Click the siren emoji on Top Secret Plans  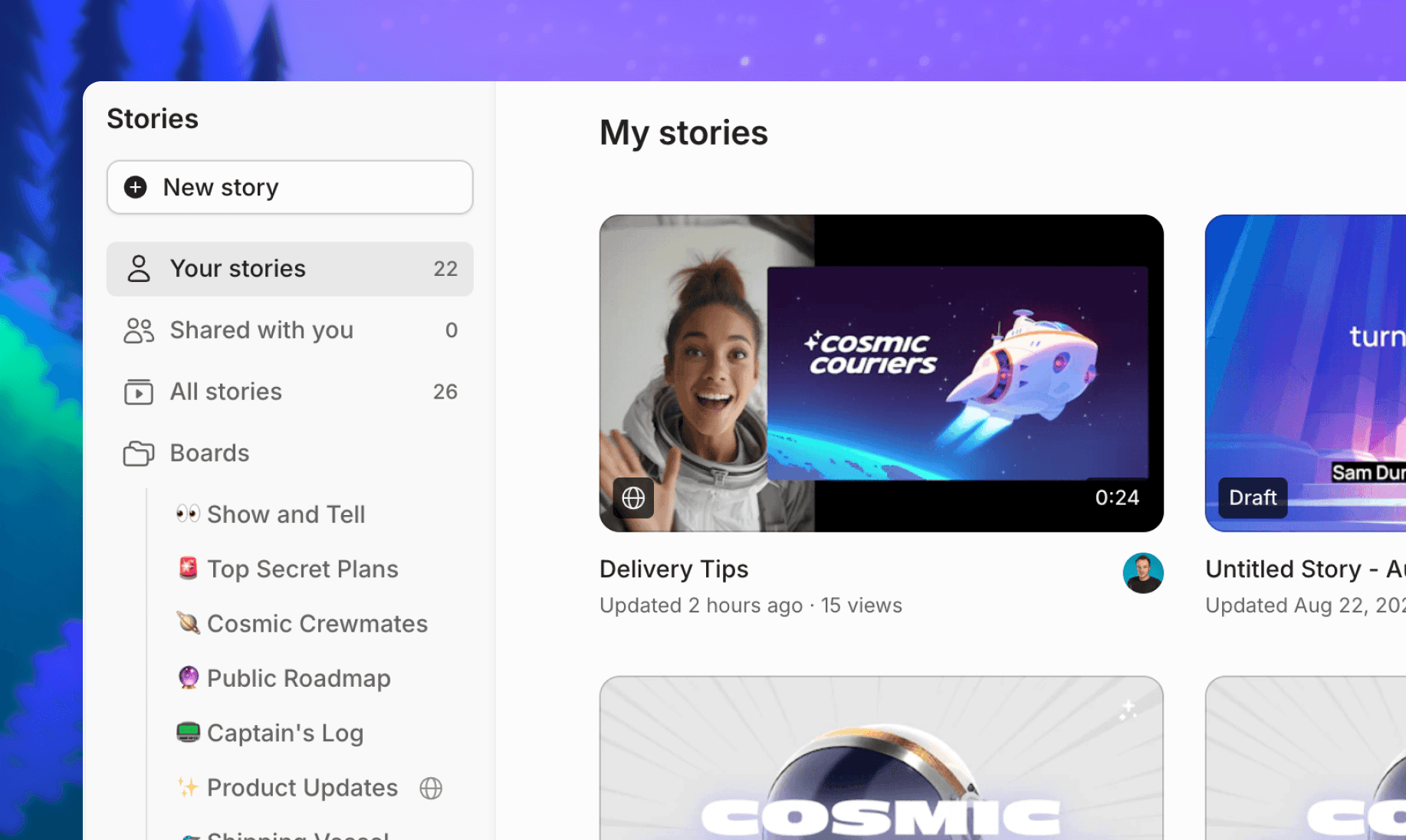pyautogui.click(x=188, y=568)
